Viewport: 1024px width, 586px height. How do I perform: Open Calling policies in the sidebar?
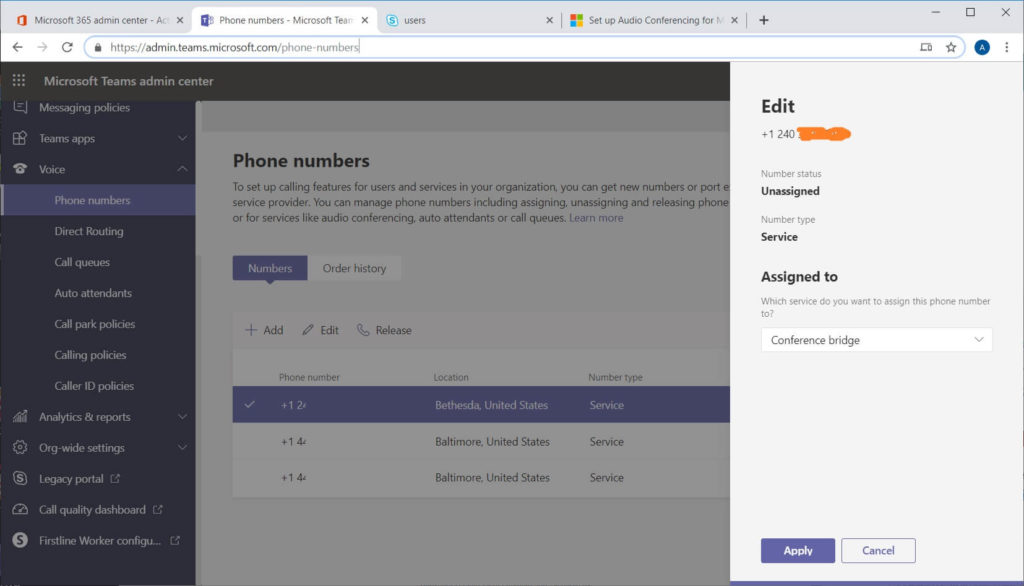(x=90, y=355)
